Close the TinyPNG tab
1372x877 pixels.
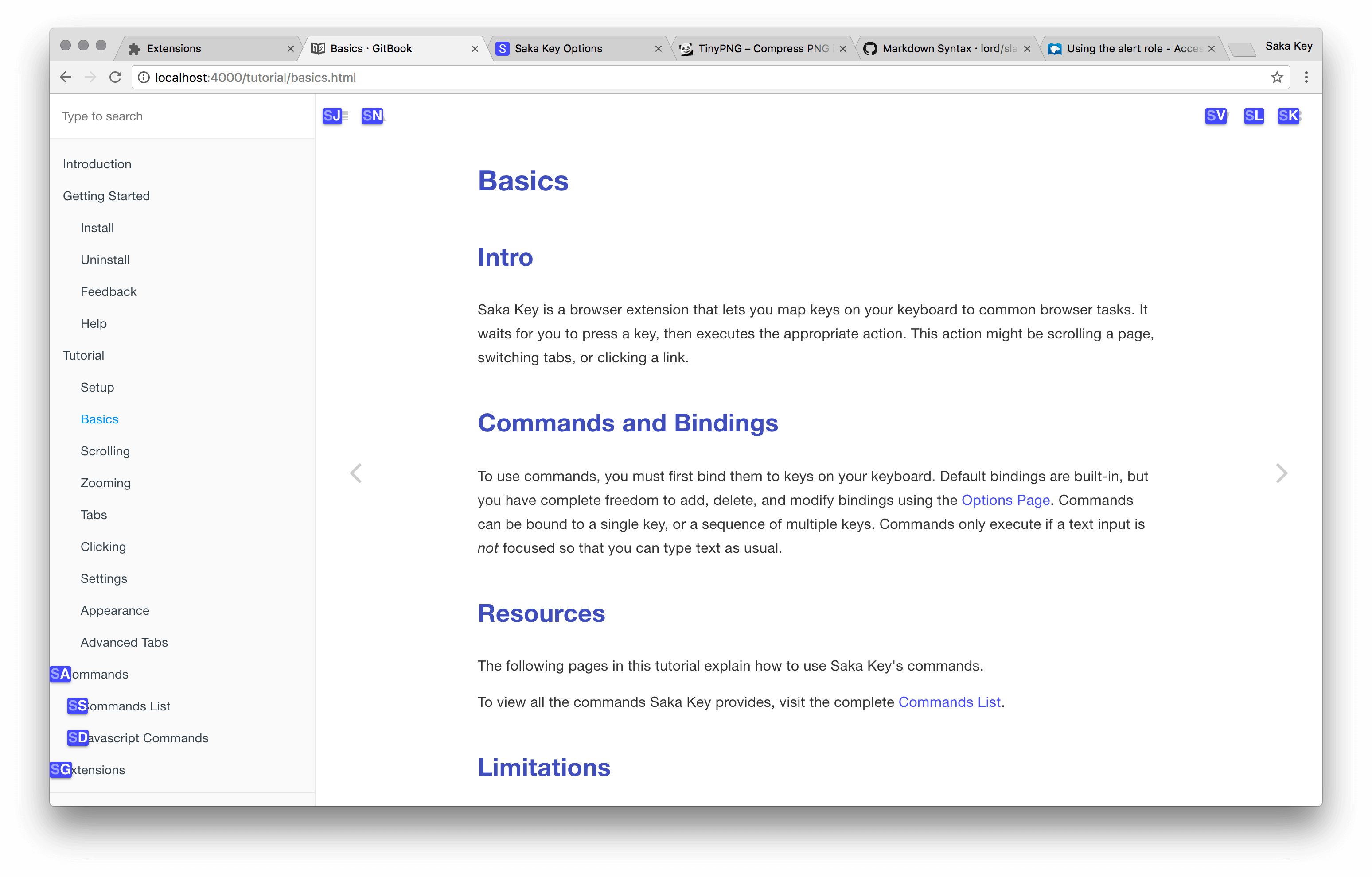(x=843, y=49)
